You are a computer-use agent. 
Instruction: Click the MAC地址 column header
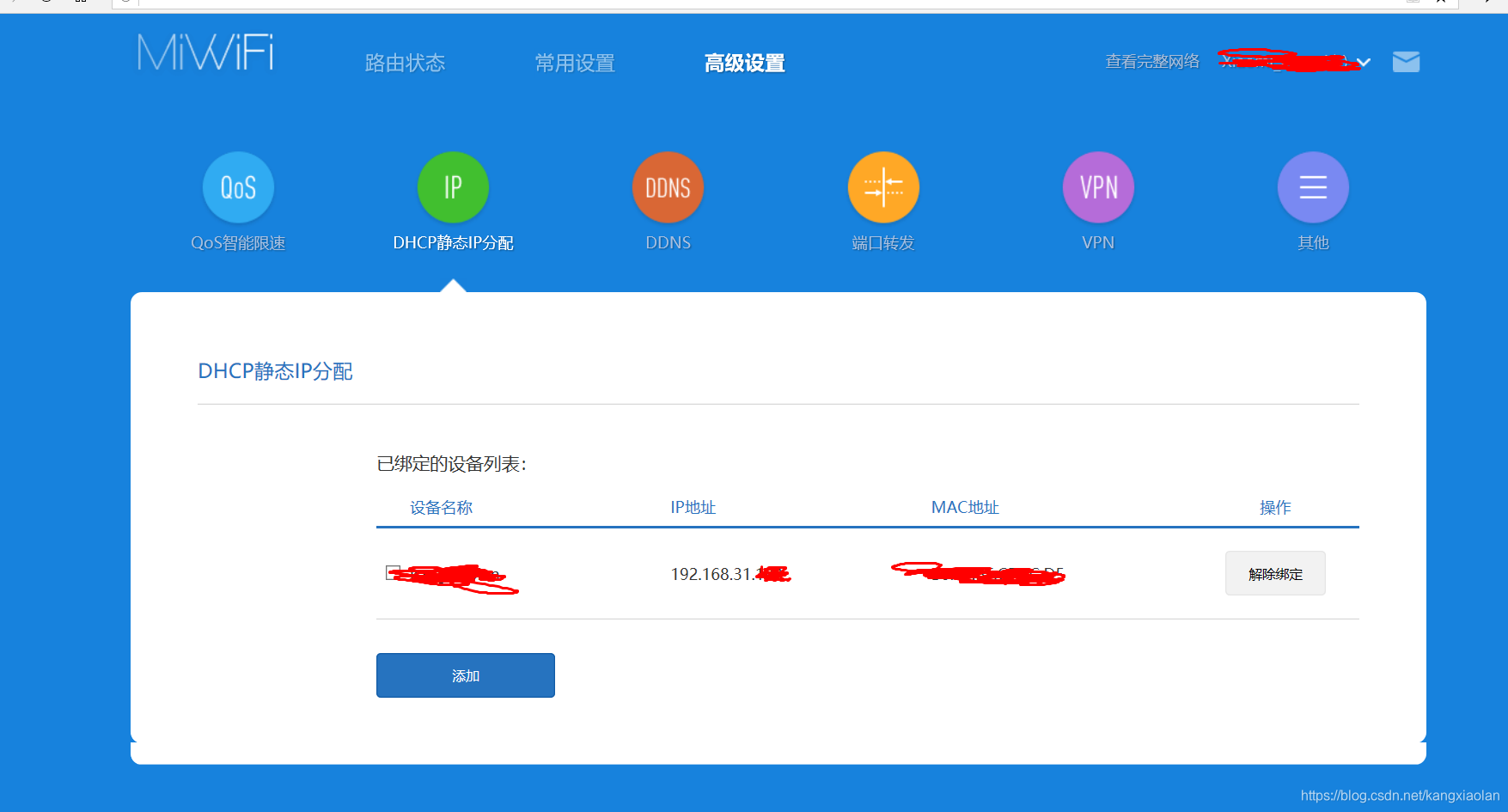point(965,508)
